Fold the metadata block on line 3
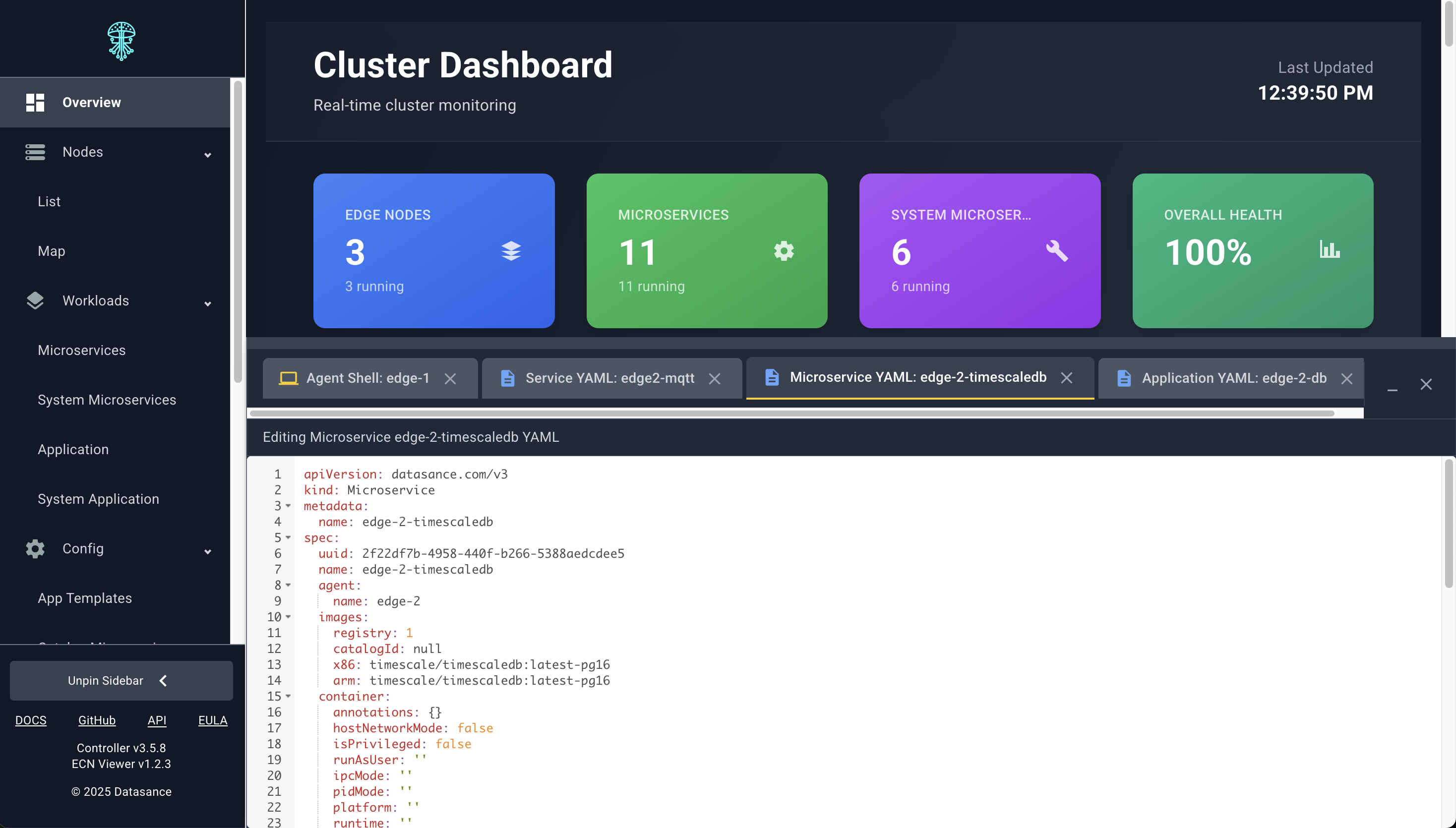The height and width of the screenshot is (828, 1456). [x=288, y=506]
